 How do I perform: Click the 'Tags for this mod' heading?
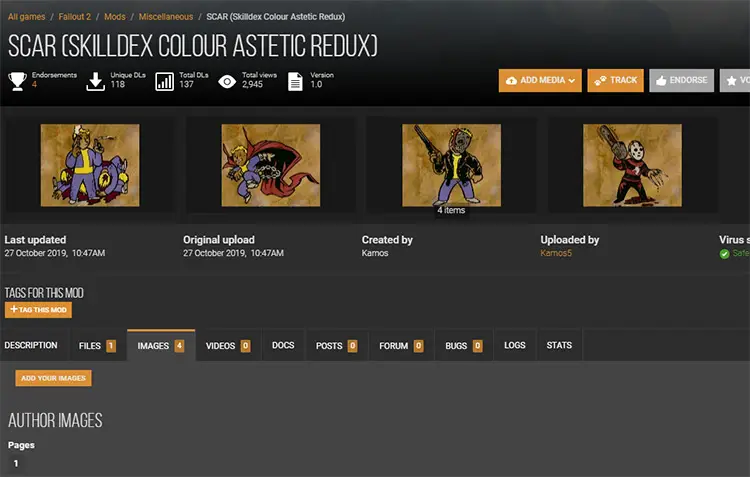44,293
